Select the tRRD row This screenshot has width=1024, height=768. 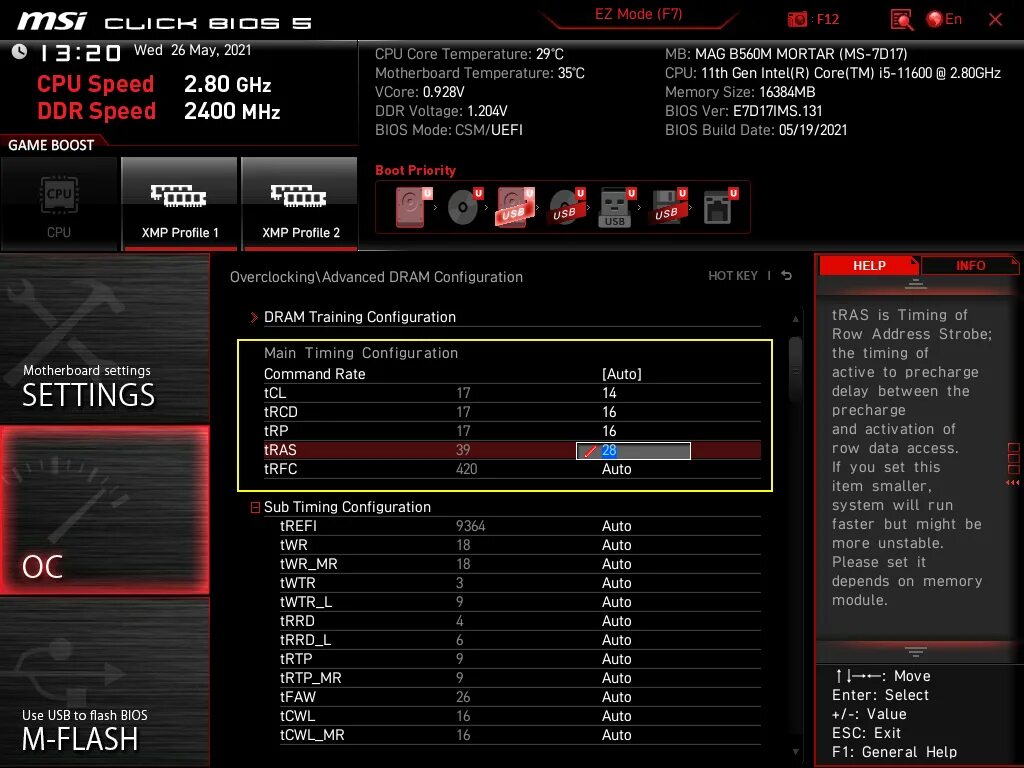[520, 621]
